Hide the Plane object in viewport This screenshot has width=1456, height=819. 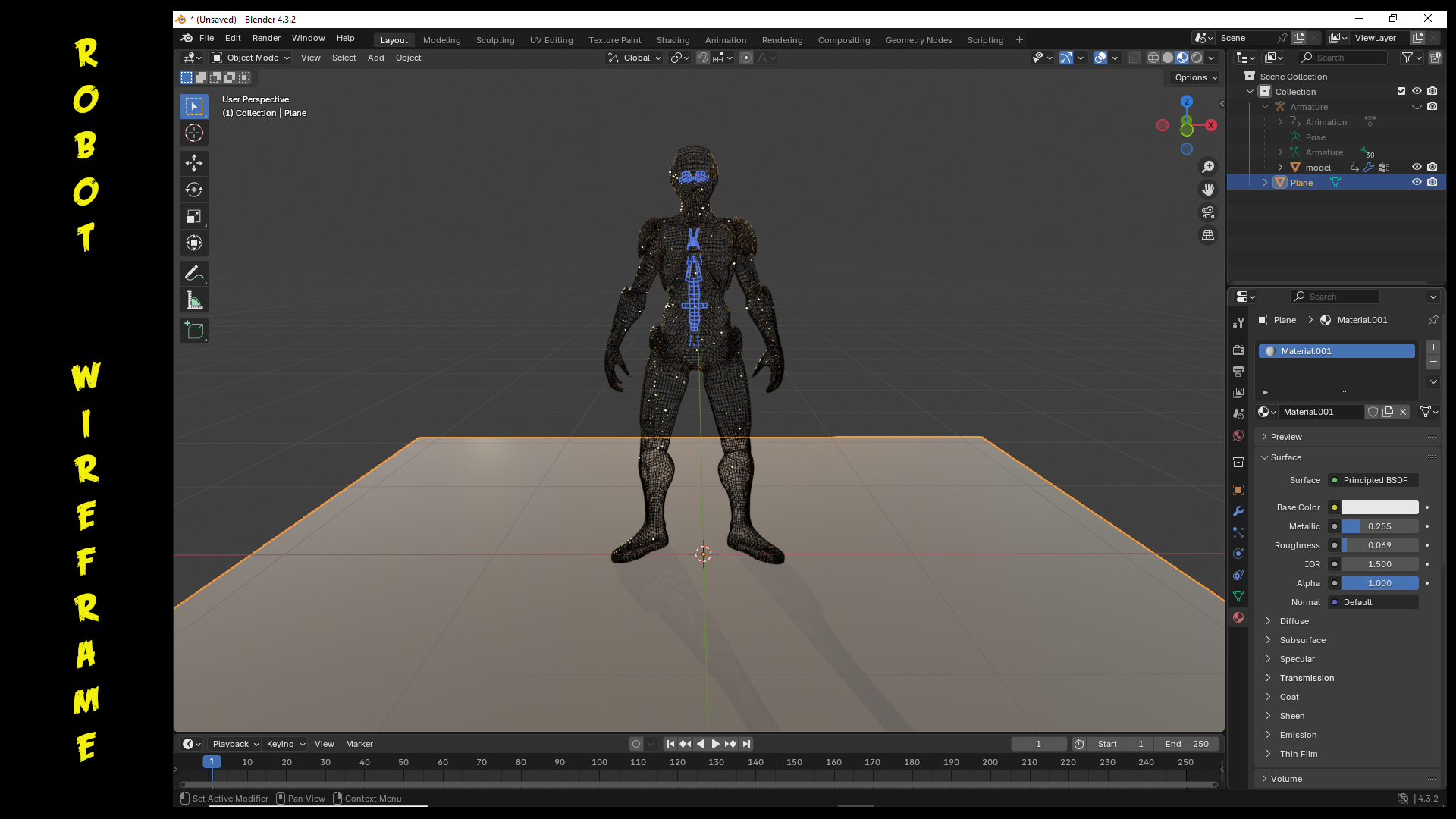coord(1417,182)
